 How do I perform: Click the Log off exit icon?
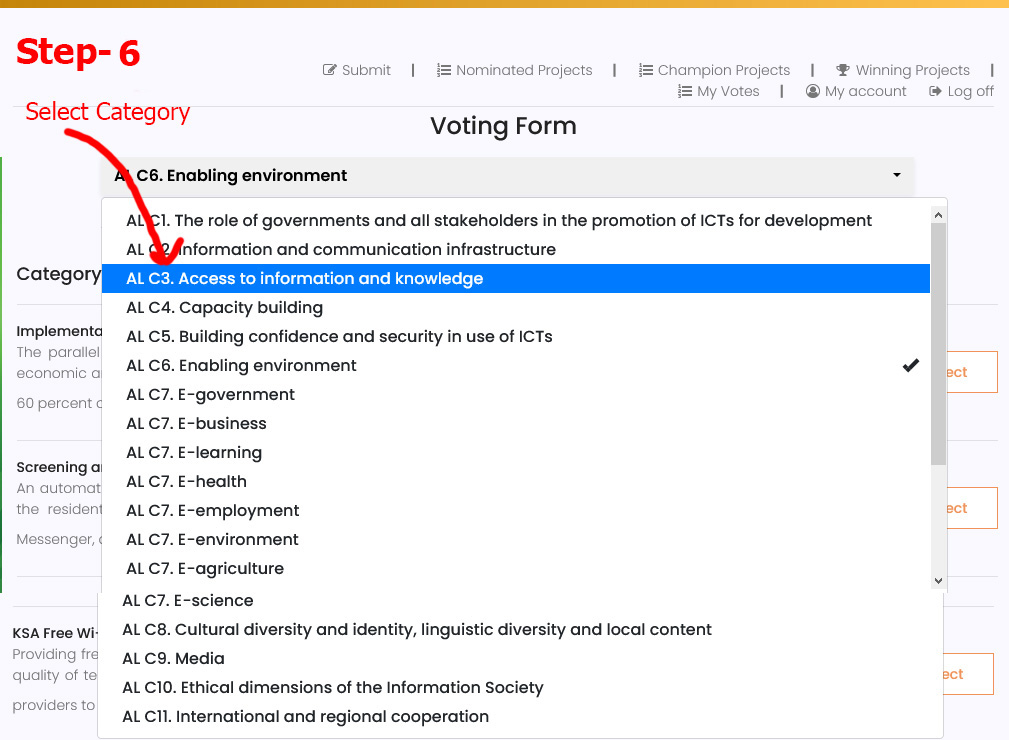click(x=935, y=91)
